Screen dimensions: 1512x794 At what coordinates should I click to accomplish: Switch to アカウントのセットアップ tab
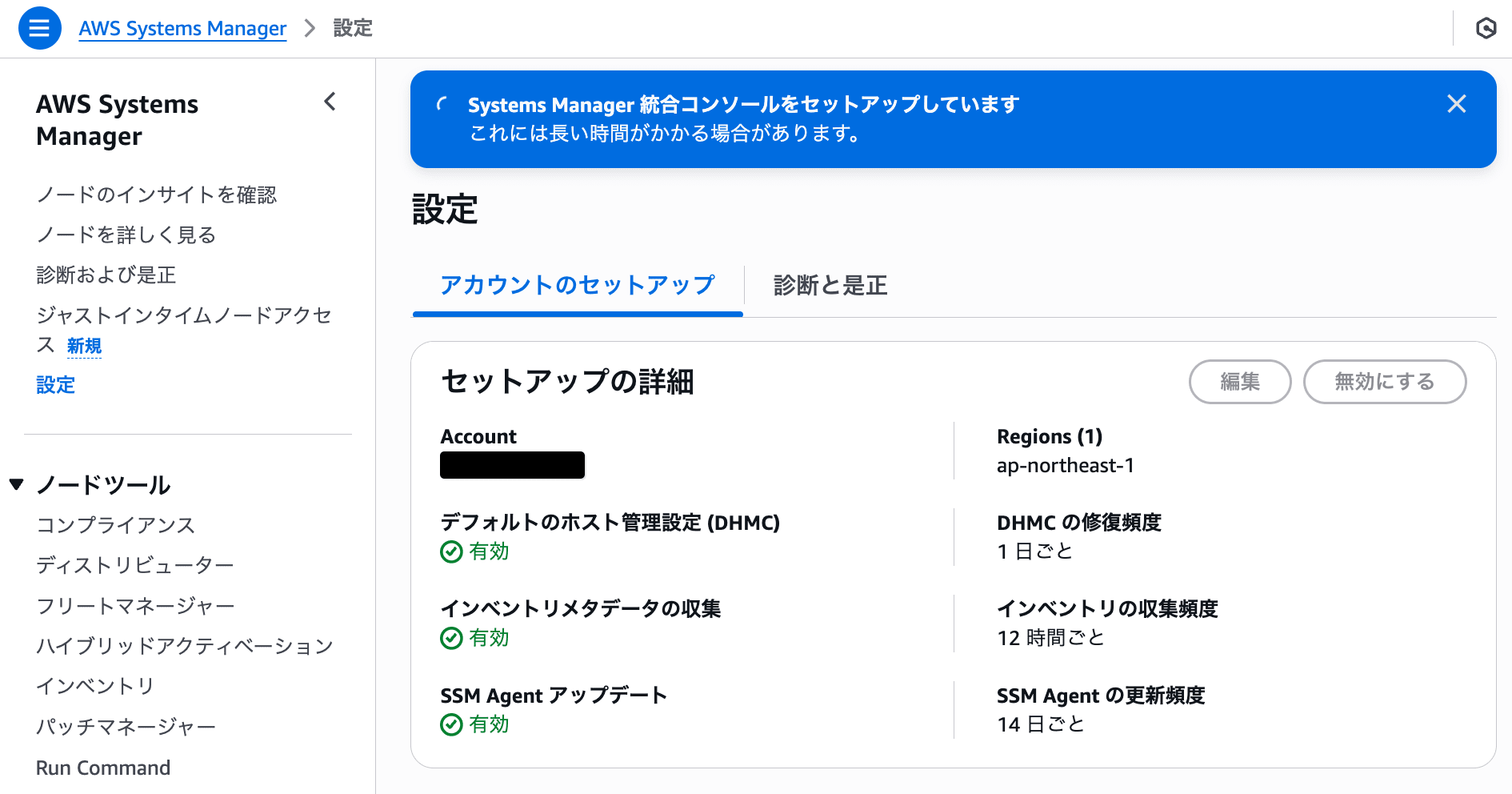tap(578, 285)
